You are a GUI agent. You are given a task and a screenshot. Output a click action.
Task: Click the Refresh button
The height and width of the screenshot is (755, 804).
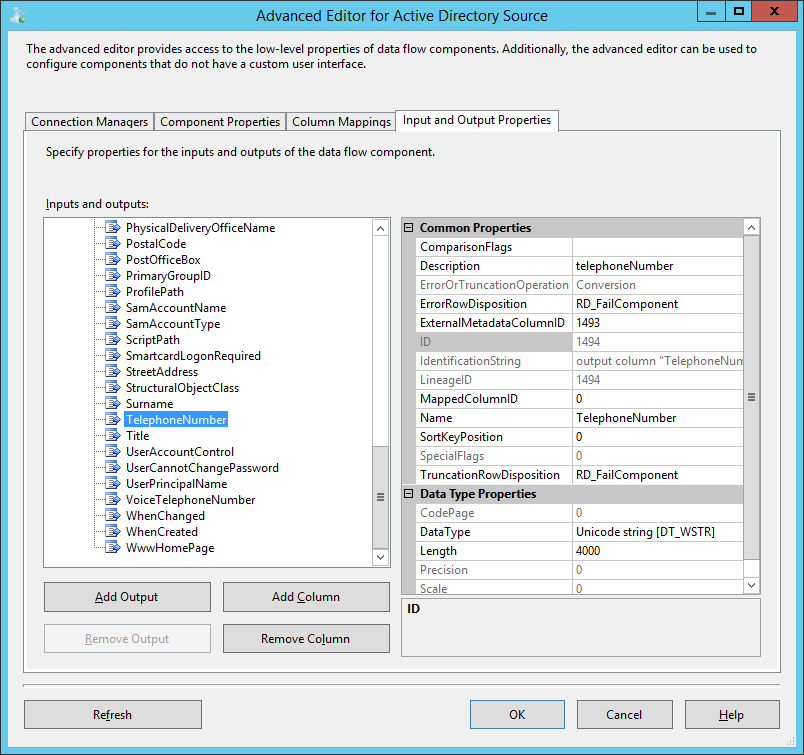[113, 714]
